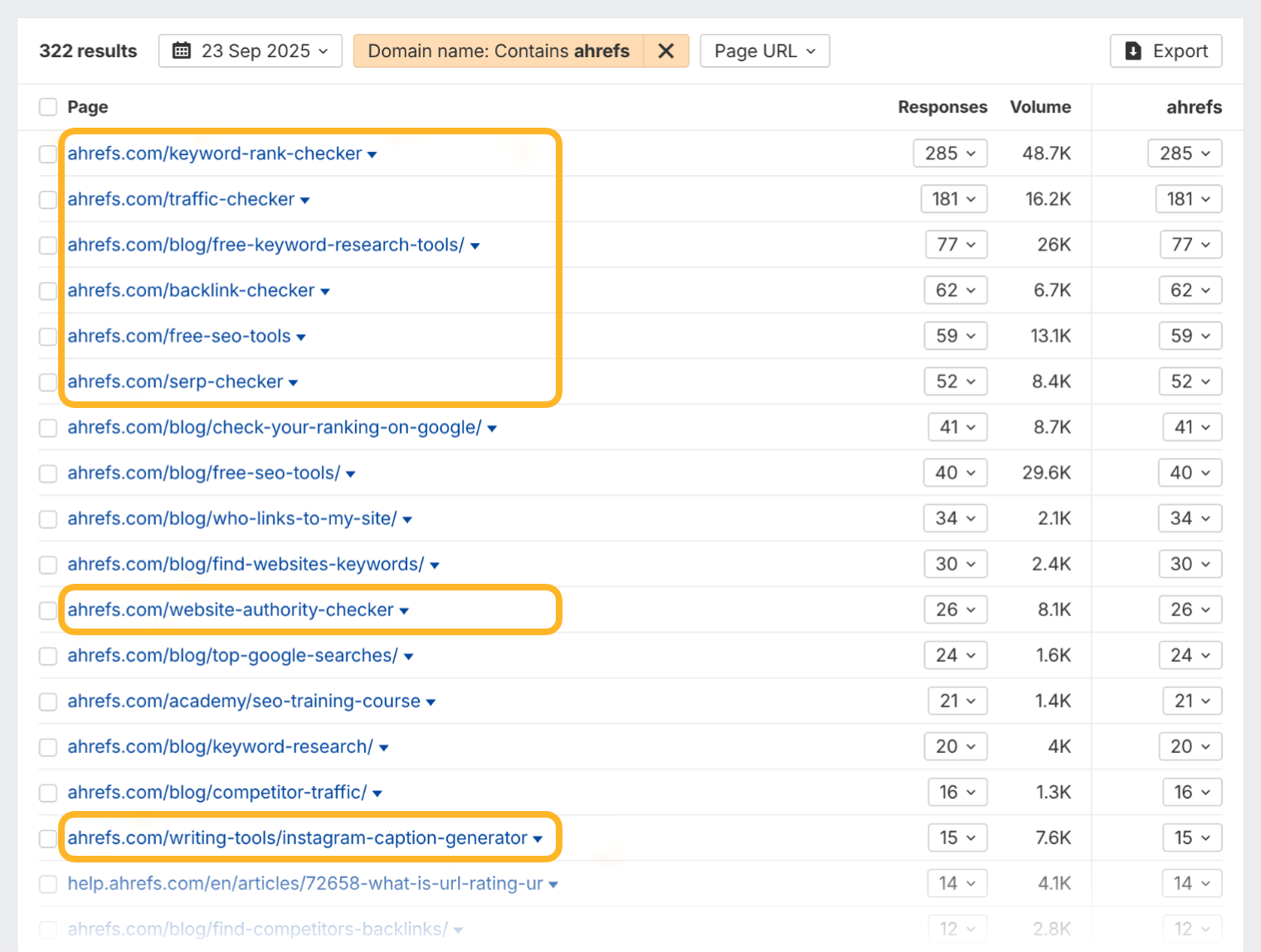Open ahrefs.com/keyword-rank-checker link
This screenshot has height=952, width=1261.
tap(215, 153)
